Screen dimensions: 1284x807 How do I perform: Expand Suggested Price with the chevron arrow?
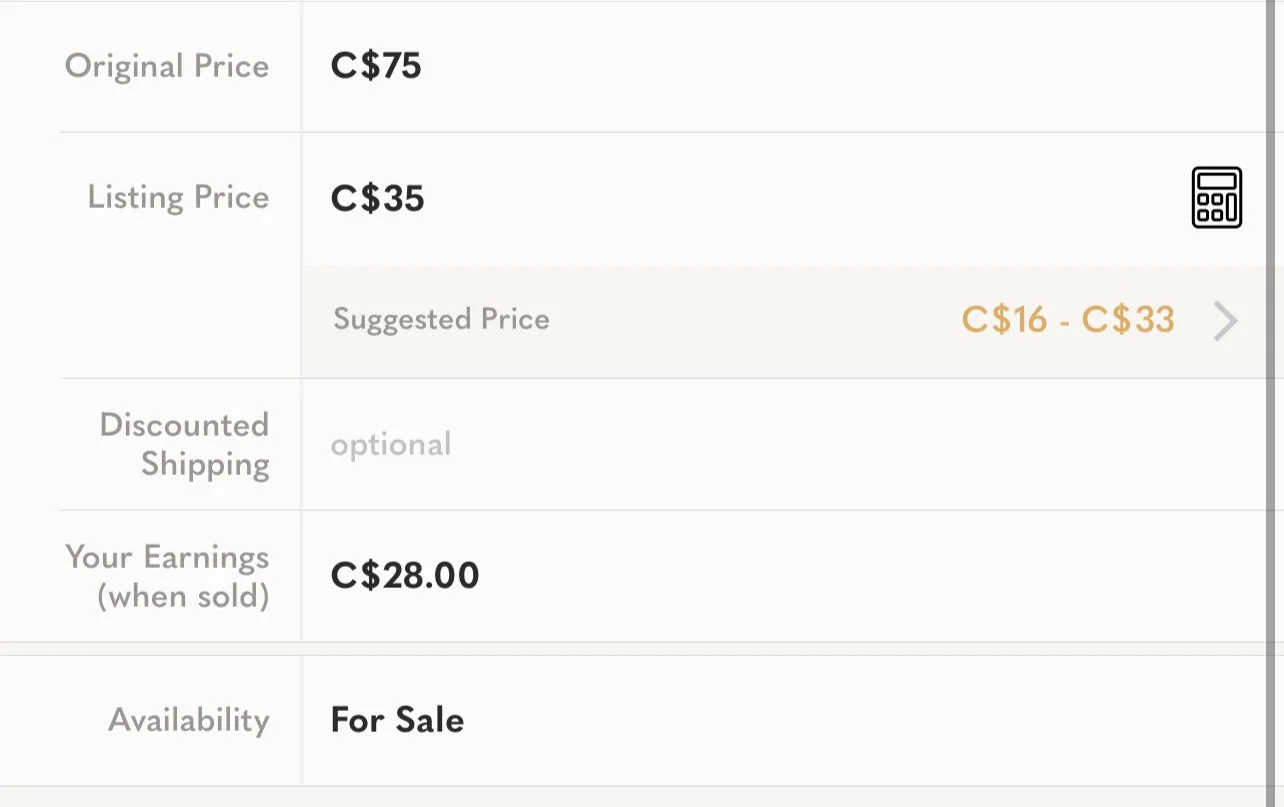pos(1226,322)
